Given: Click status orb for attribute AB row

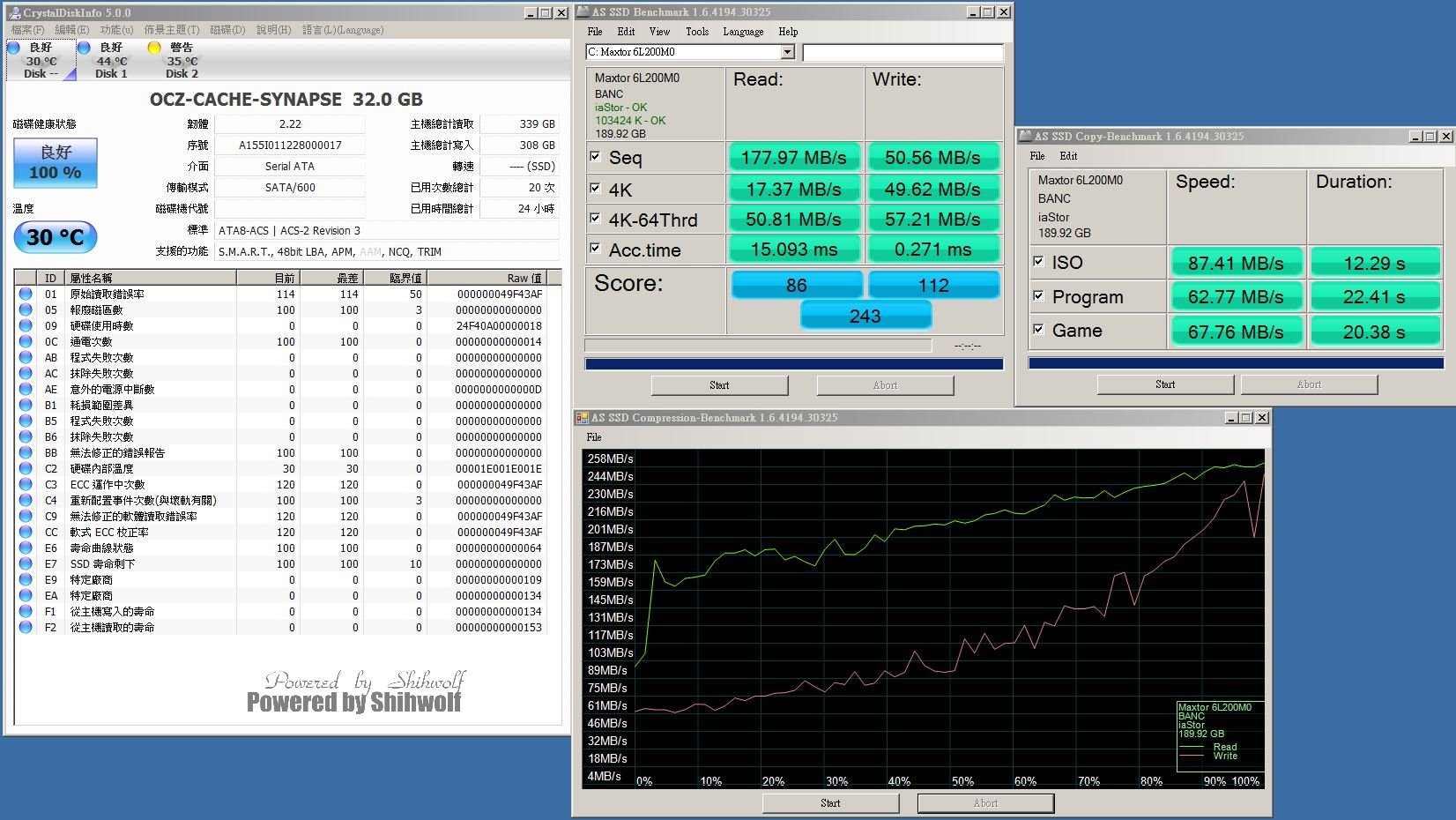Looking at the screenshot, I should (26, 357).
